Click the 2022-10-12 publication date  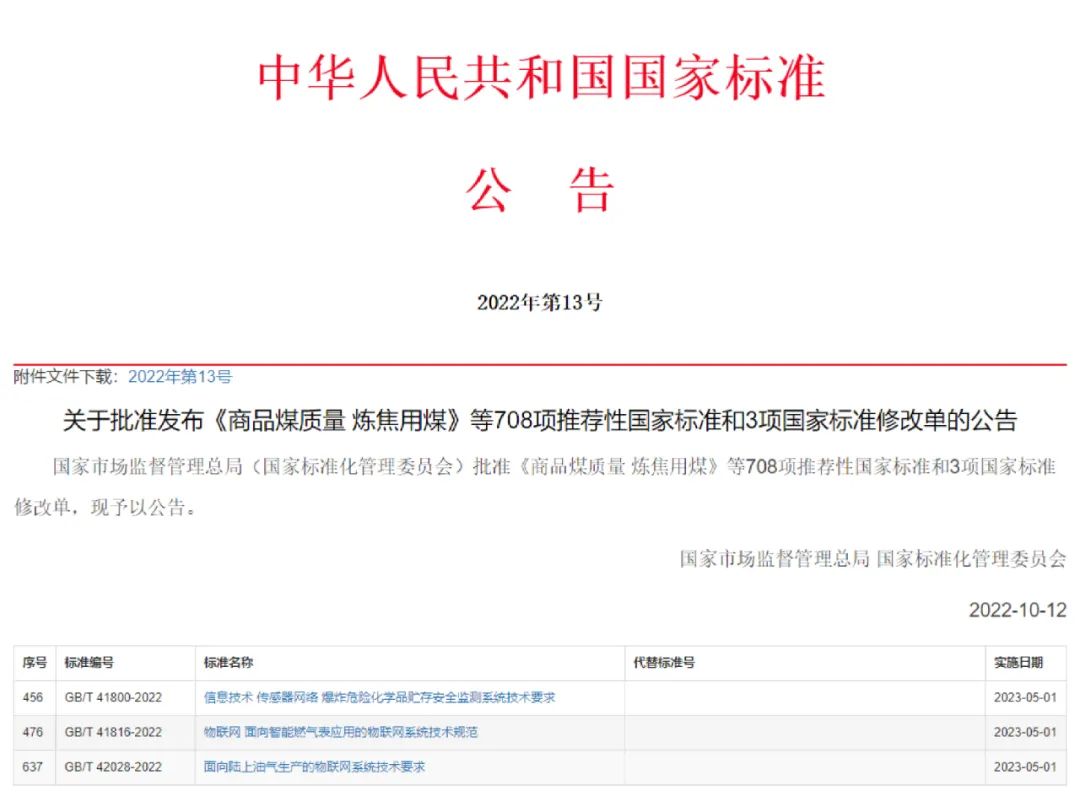(x=1017, y=610)
